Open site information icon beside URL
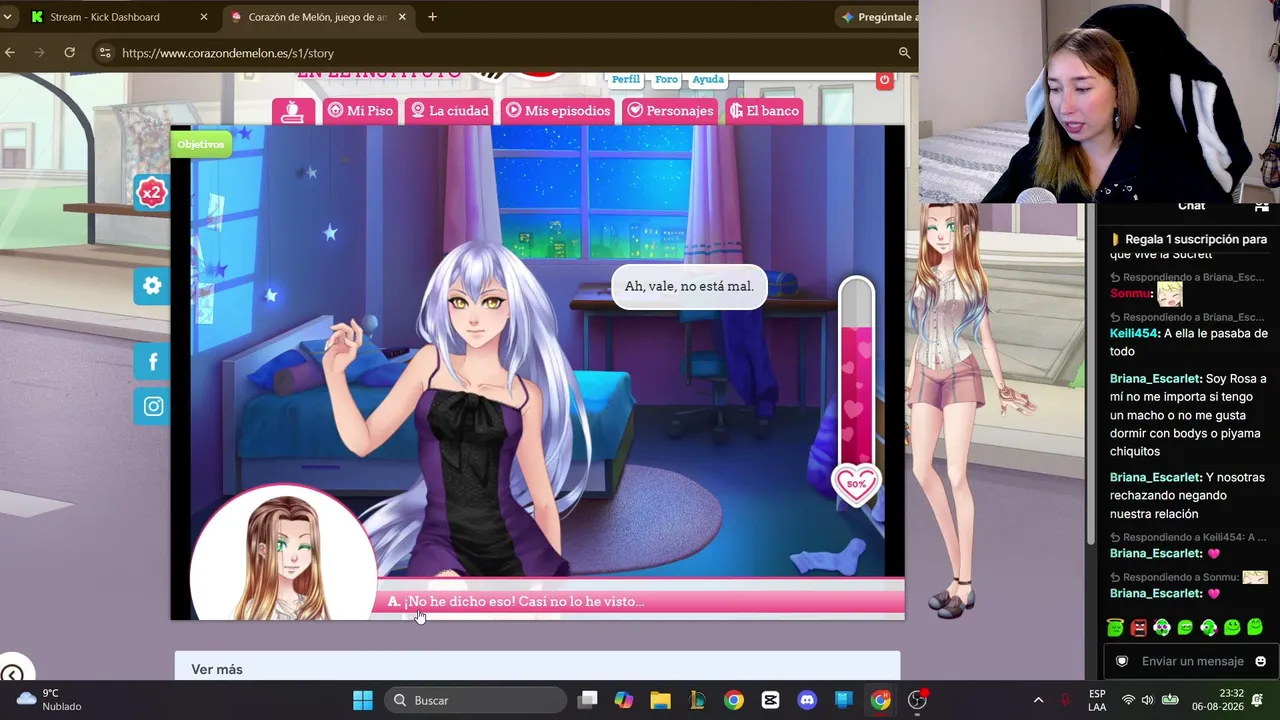Viewport: 1280px width, 720px height. (x=104, y=53)
